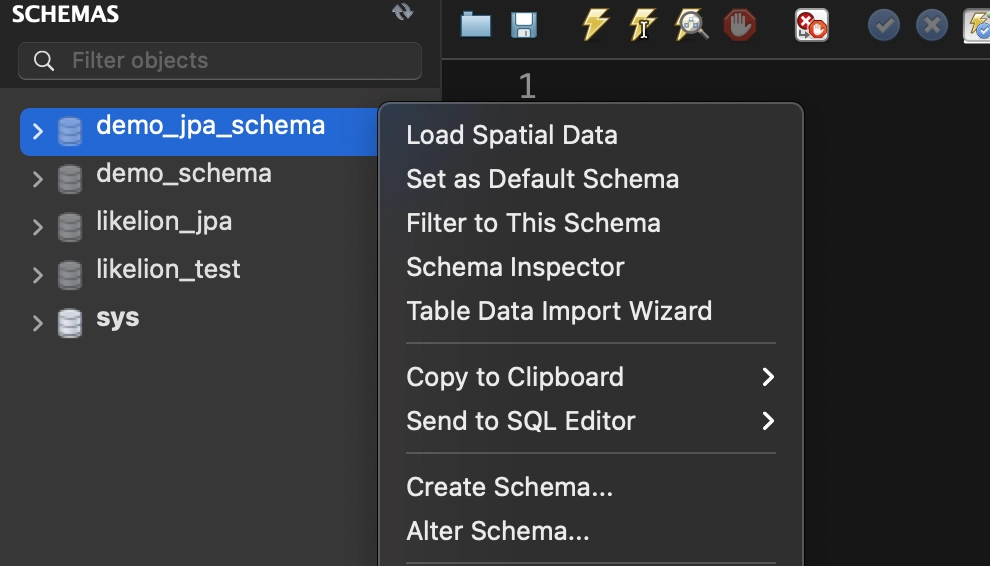
Task: Expand the likelion_jpa schema
Action: tap(38, 227)
